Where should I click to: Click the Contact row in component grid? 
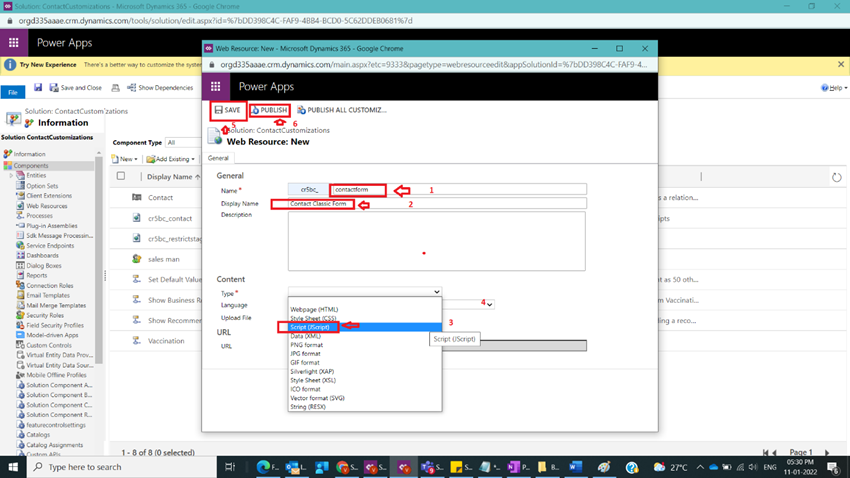160,198
